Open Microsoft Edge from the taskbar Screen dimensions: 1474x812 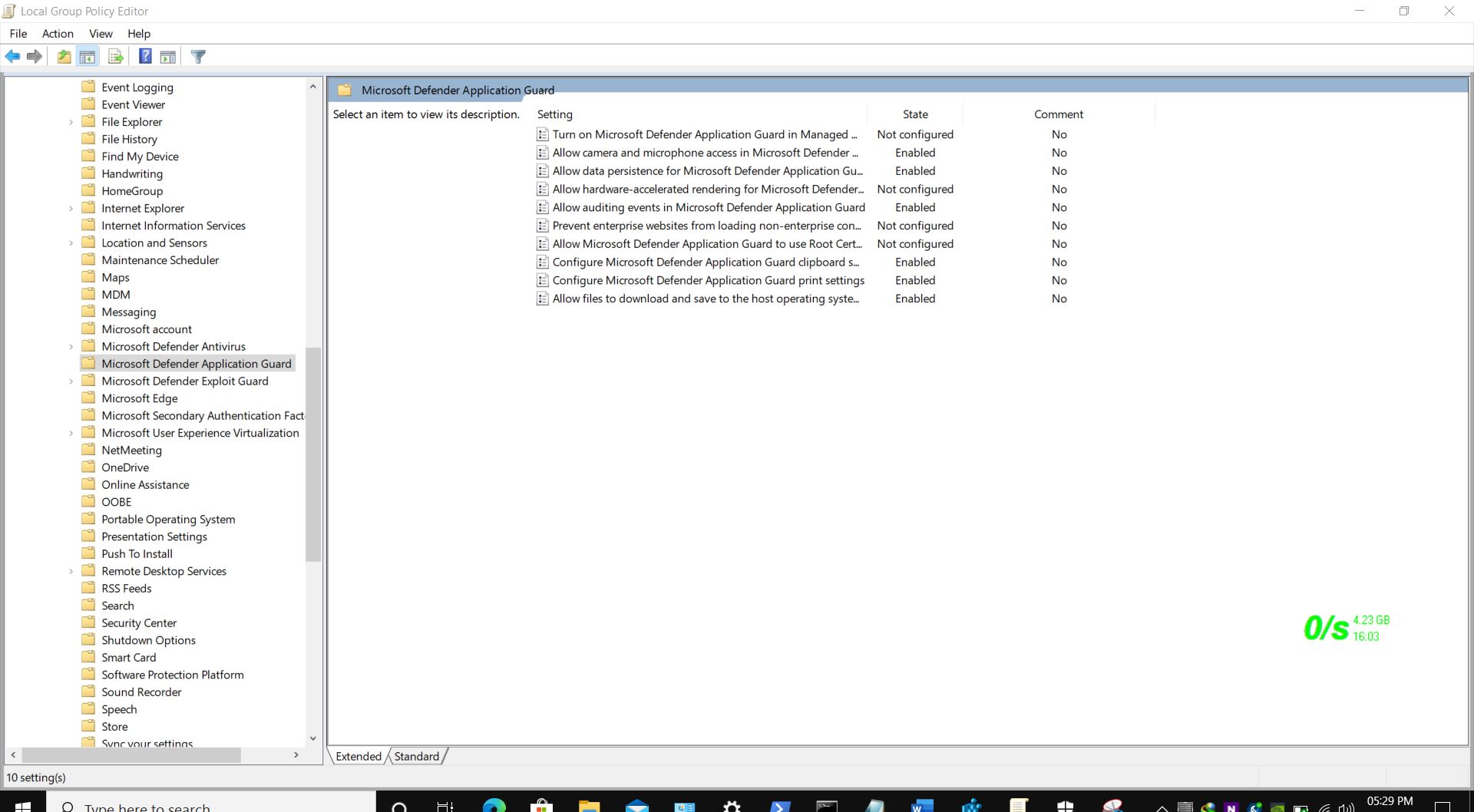[494, 806]
